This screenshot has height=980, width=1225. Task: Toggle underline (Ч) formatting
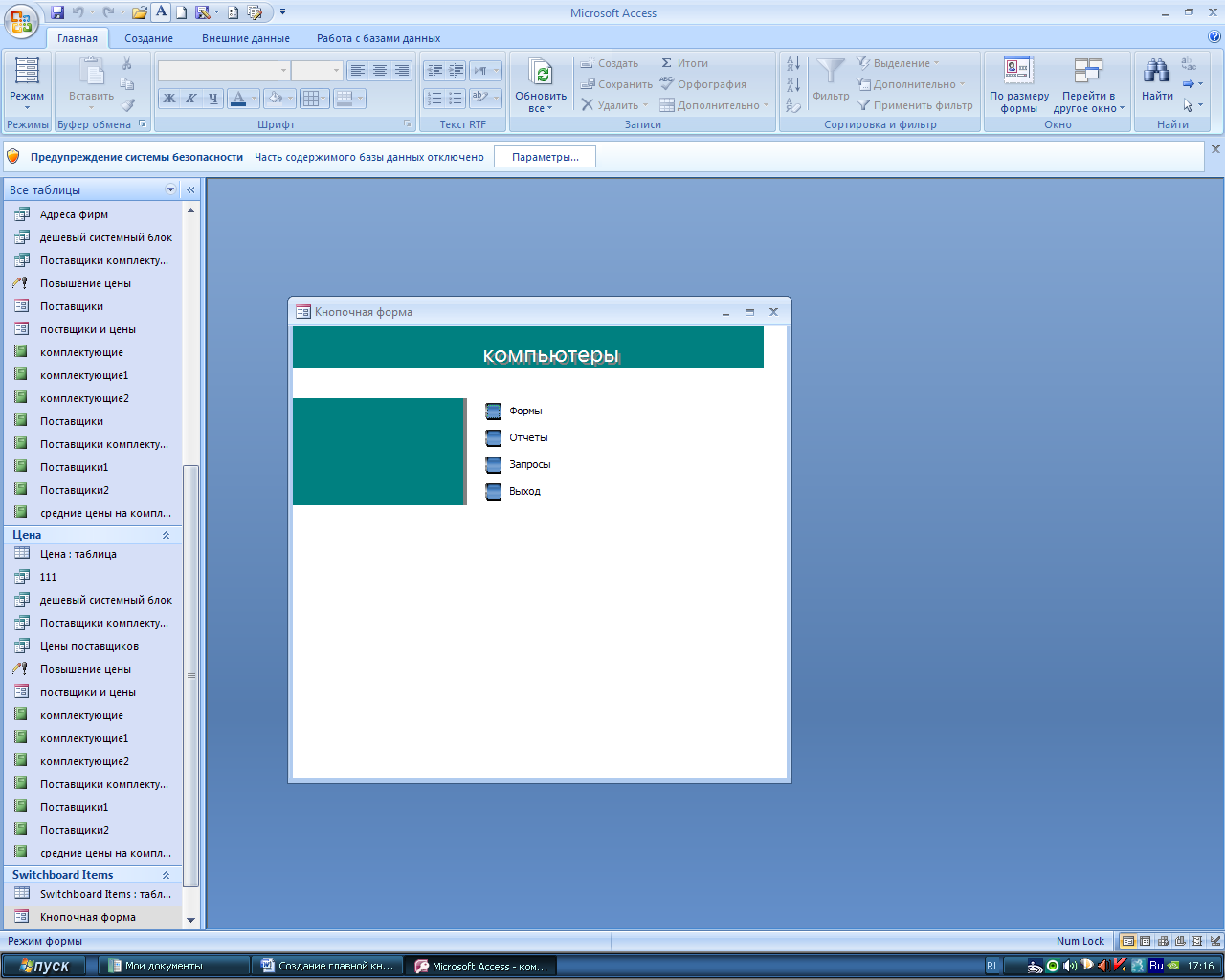coord(212,98)
